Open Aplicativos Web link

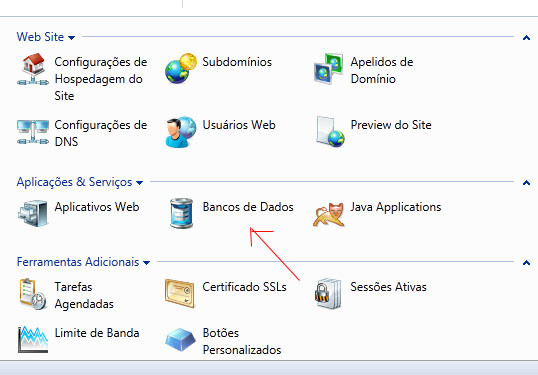[x=97, y=207]
